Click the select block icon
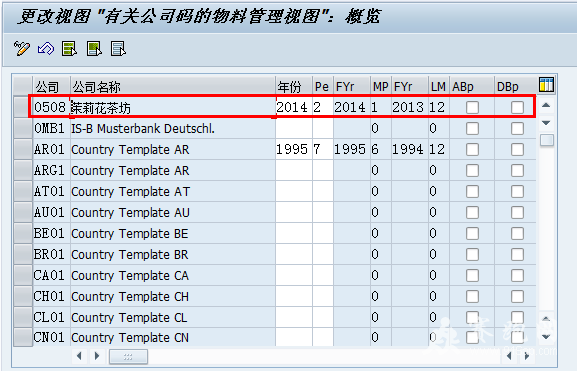 pos(94,49)
